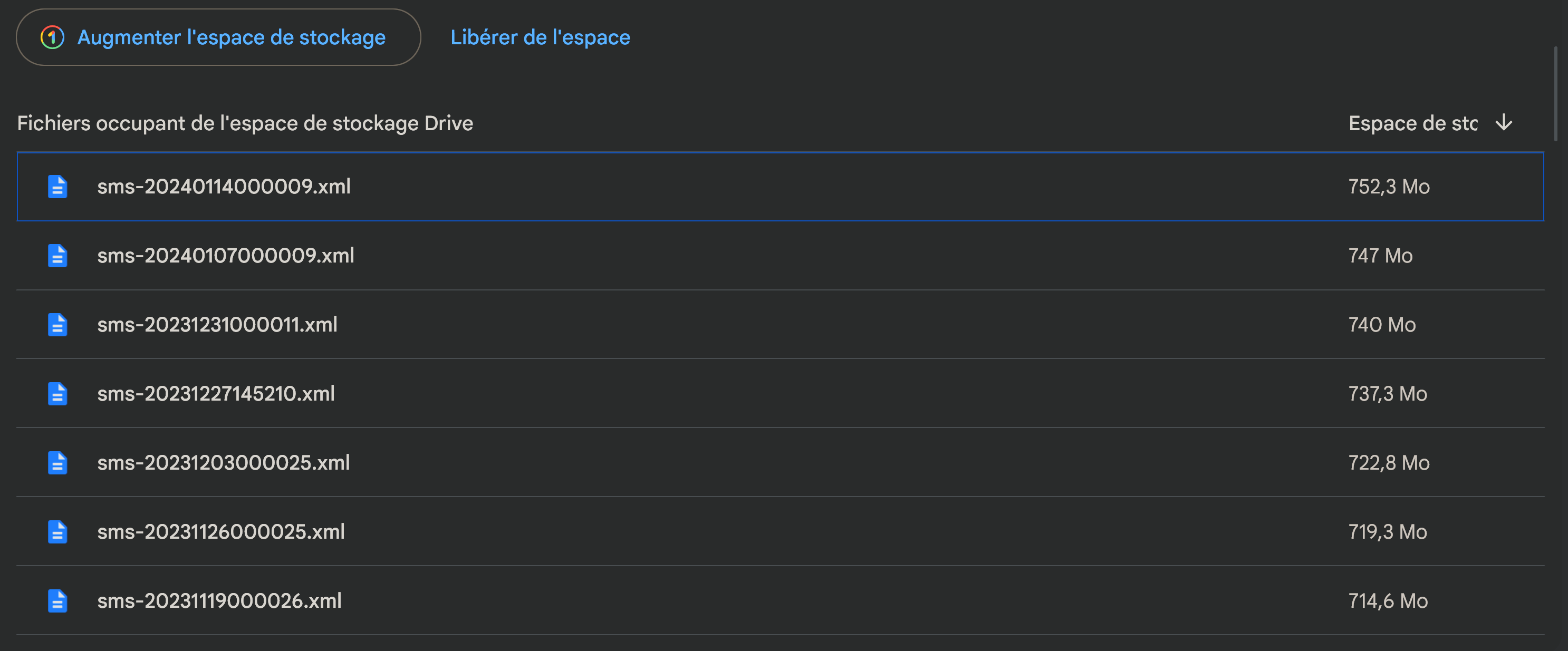Select the 737,3 Mo size entry
This screenshot has height=651, width=1568.
point(1387,394)
